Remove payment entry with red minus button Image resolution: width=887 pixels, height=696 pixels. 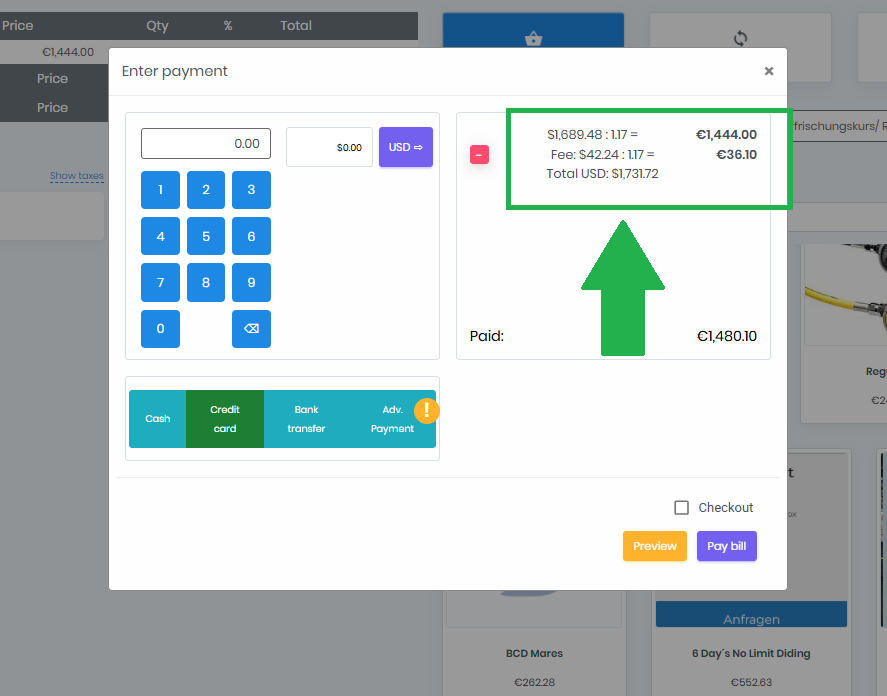coord(479,154)
